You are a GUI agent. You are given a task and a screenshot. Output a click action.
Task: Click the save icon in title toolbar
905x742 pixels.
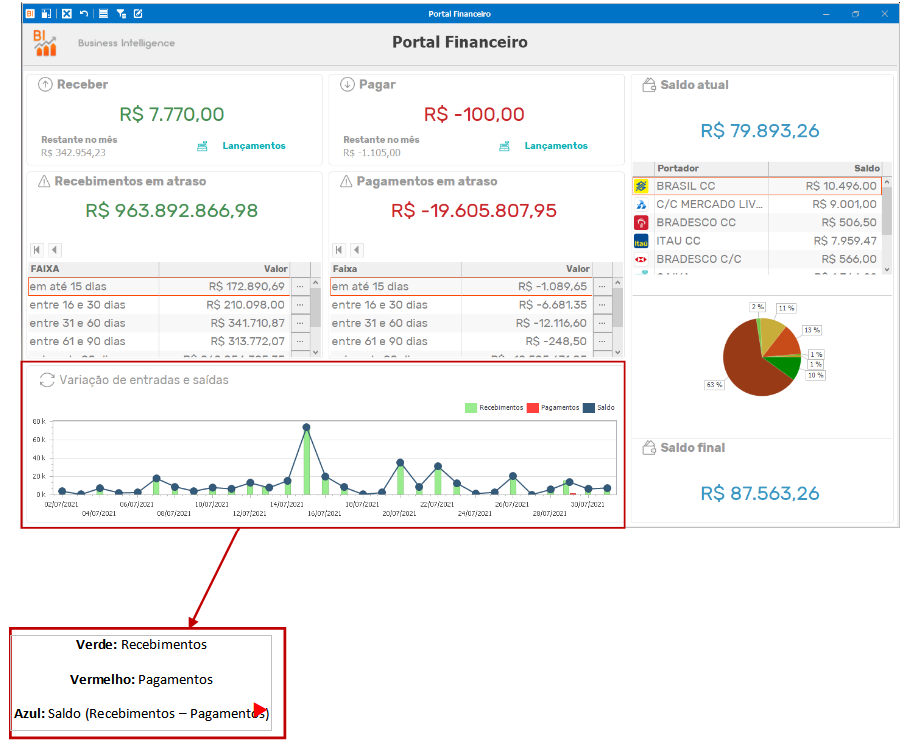tap(47, 13)
